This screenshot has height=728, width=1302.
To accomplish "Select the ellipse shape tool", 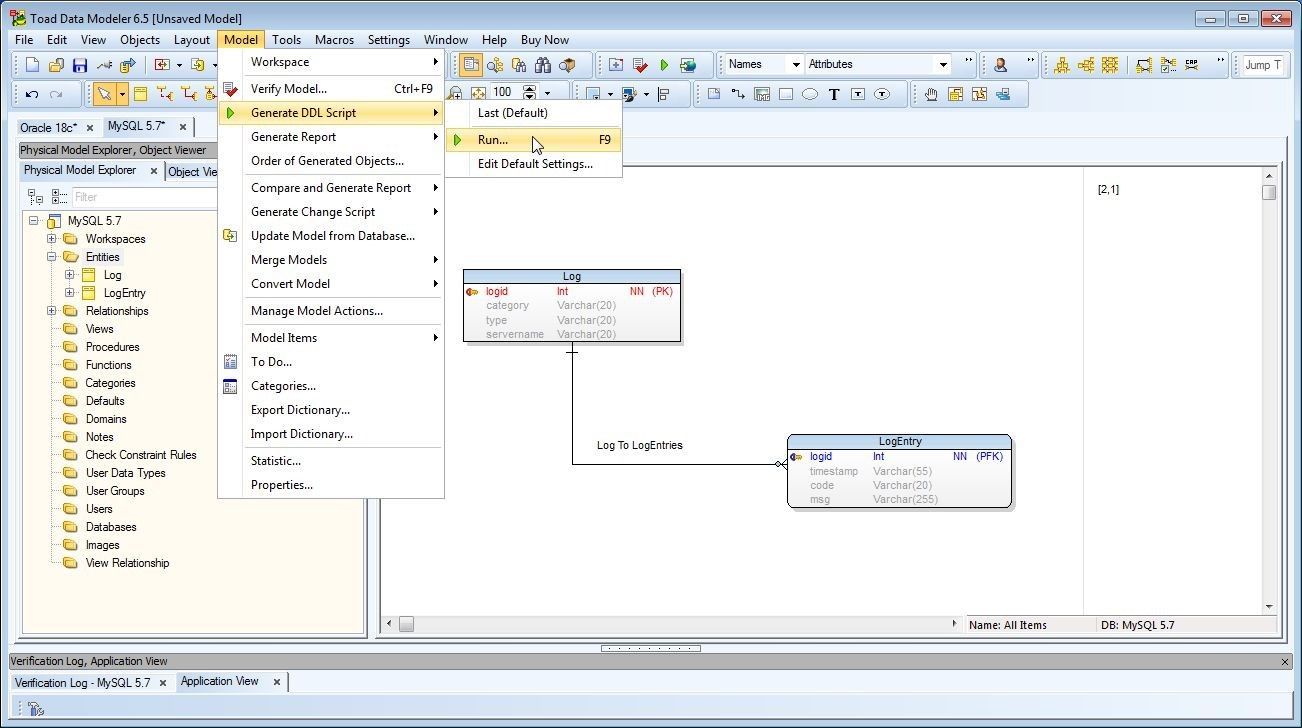I will (810, 94).
